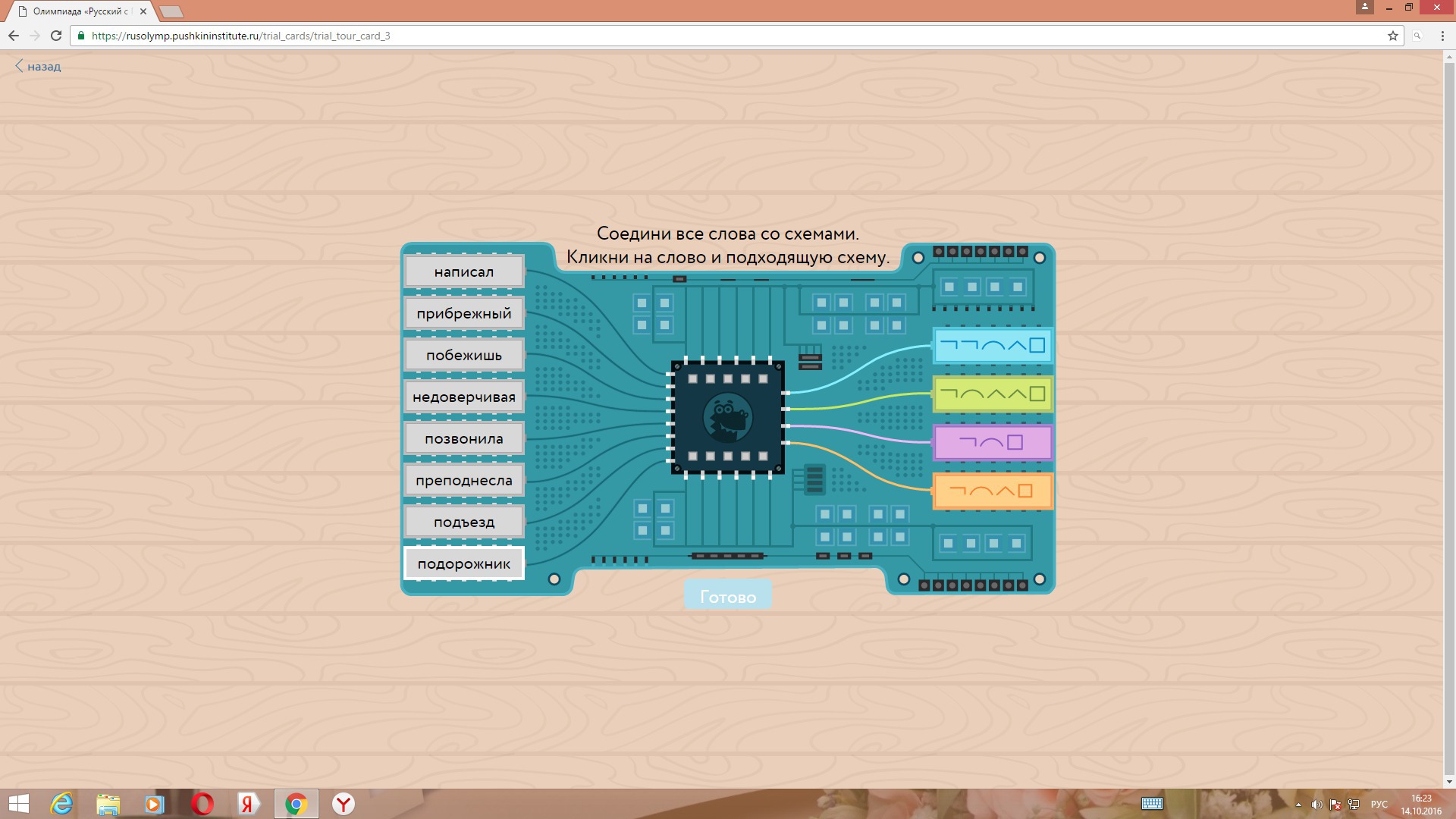Select the word написал
Screen dimensions: 1456x819
[x=463, y=271]
